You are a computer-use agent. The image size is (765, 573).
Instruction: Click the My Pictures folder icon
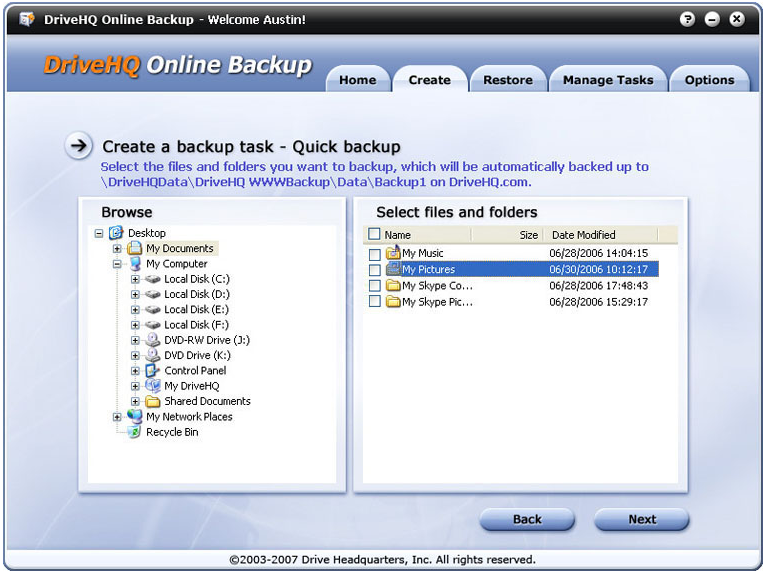coord(393,269)
